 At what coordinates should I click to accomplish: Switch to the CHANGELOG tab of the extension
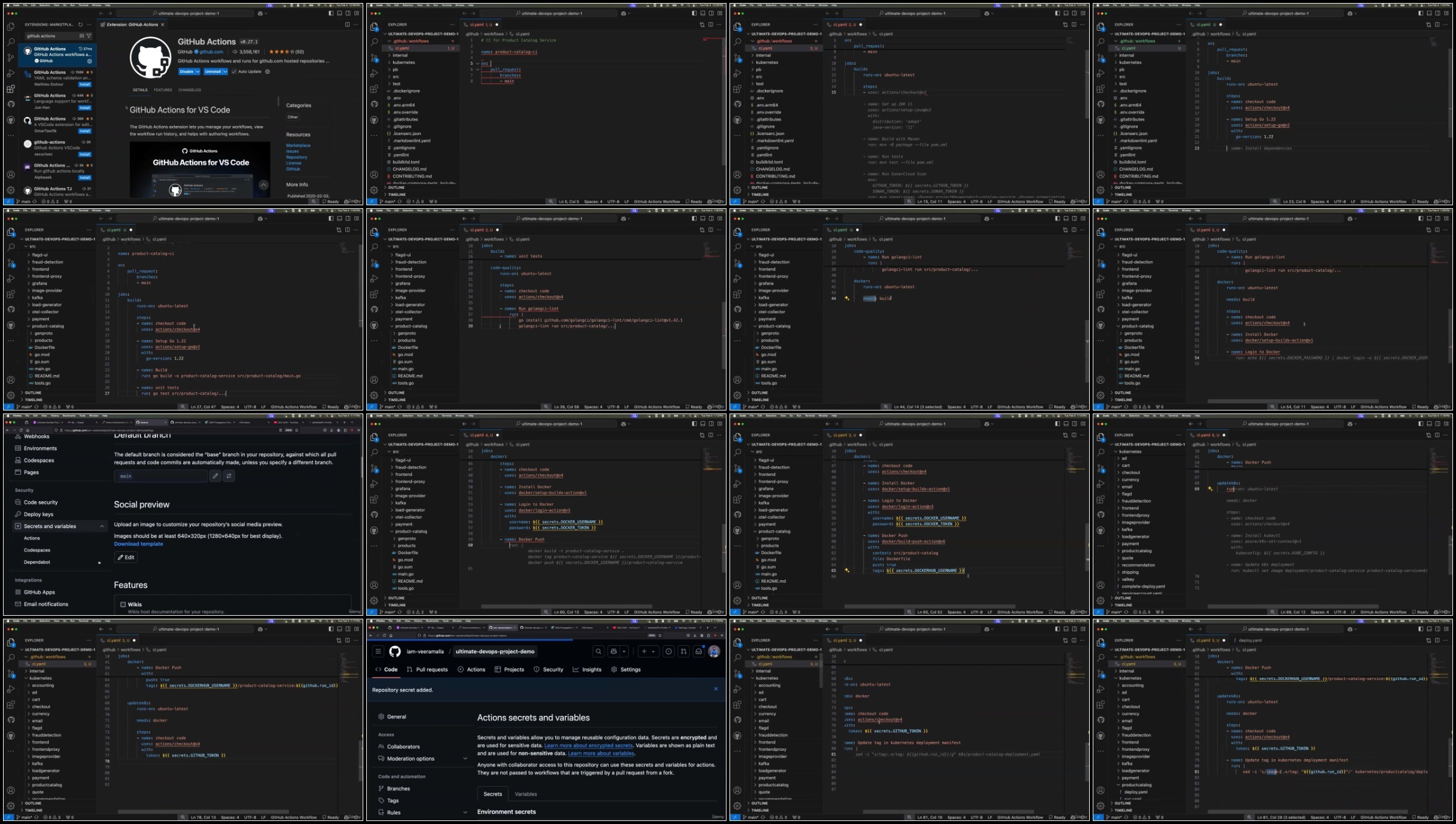click(190, 90)
